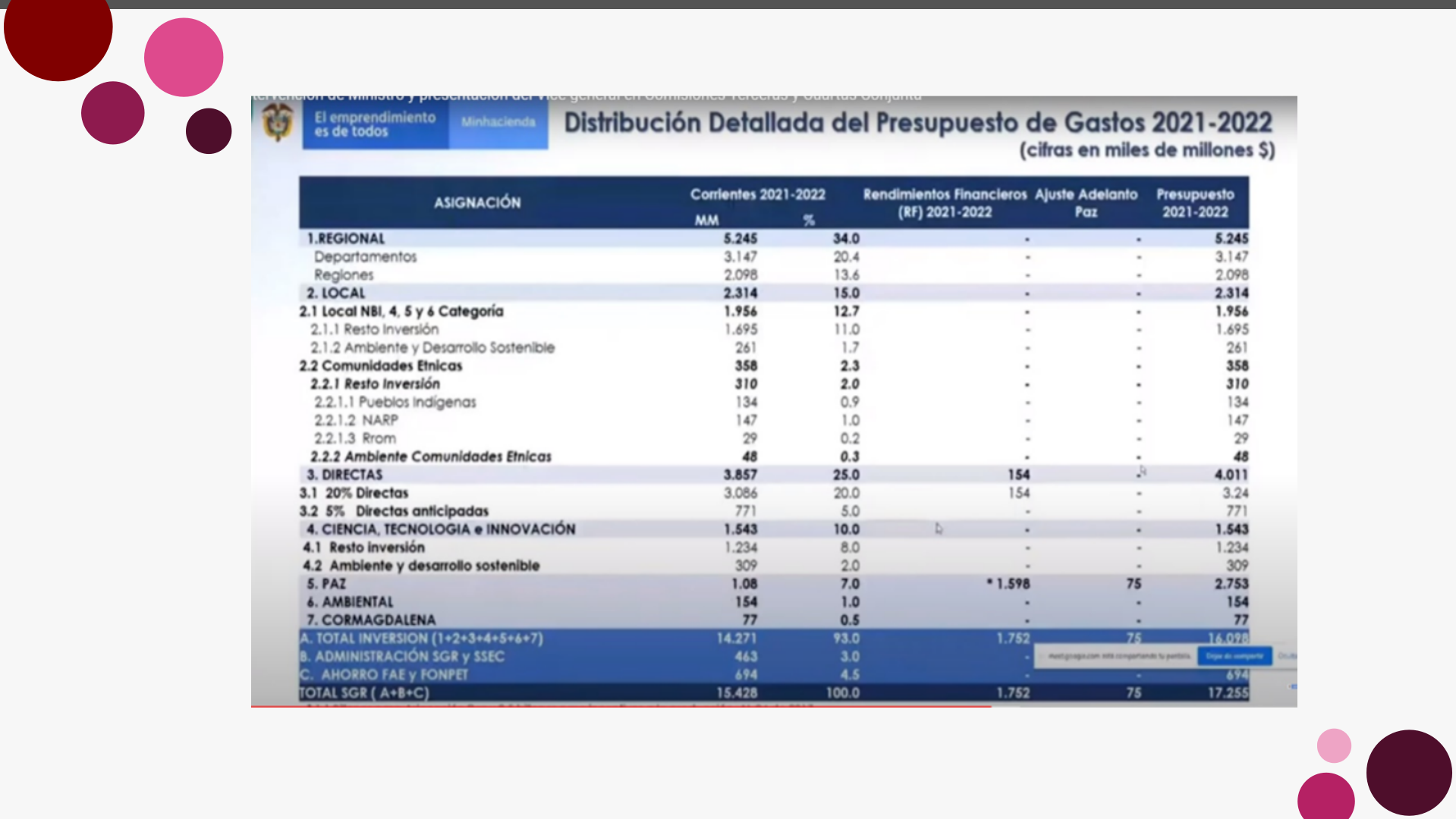Click the blue 'Dejar de compartir' button
This screenshot has height=819, width=1456.
pyautogui.click(x=1234, y=656)
